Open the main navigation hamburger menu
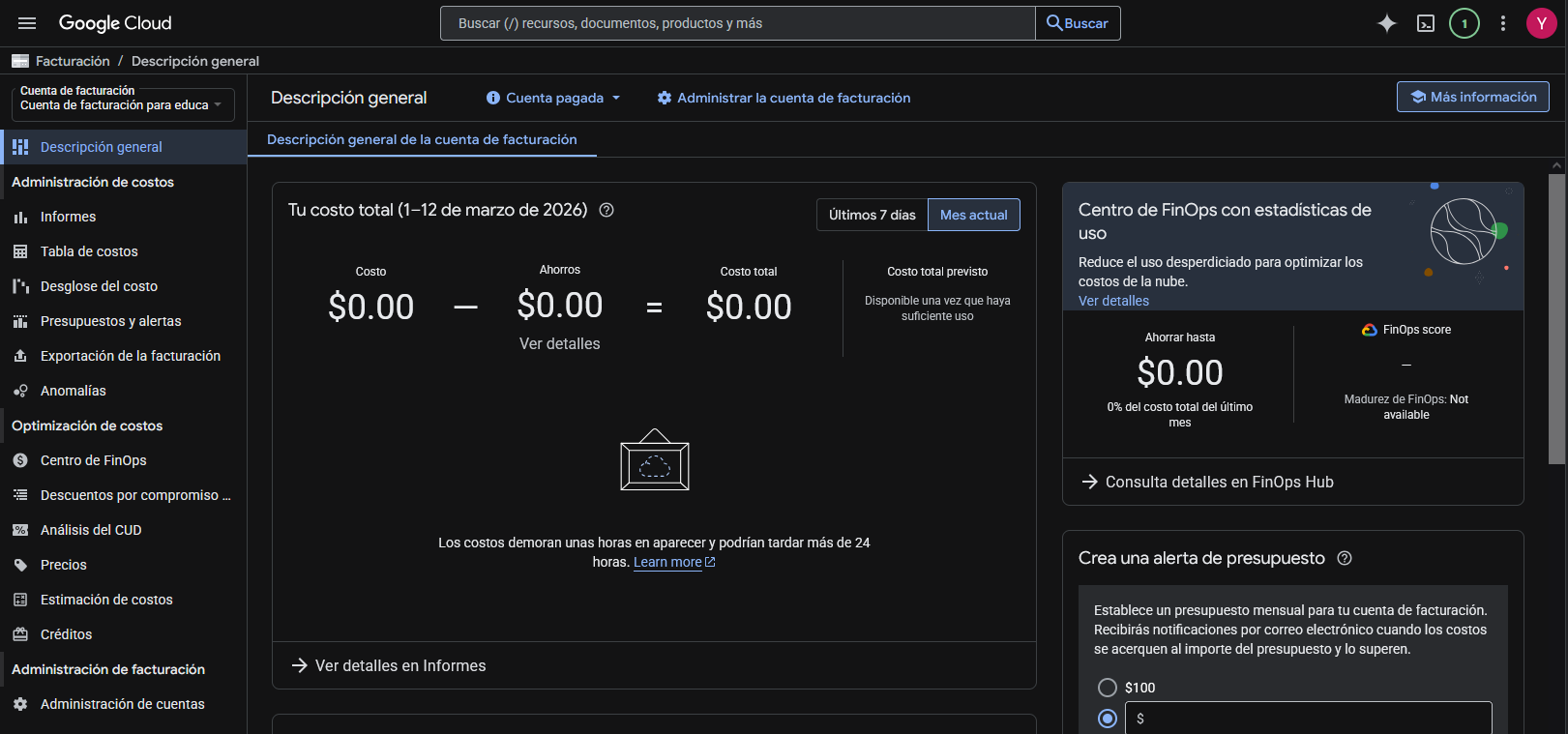Screen dimensions: 1568x734 click(x=27, y=23)
